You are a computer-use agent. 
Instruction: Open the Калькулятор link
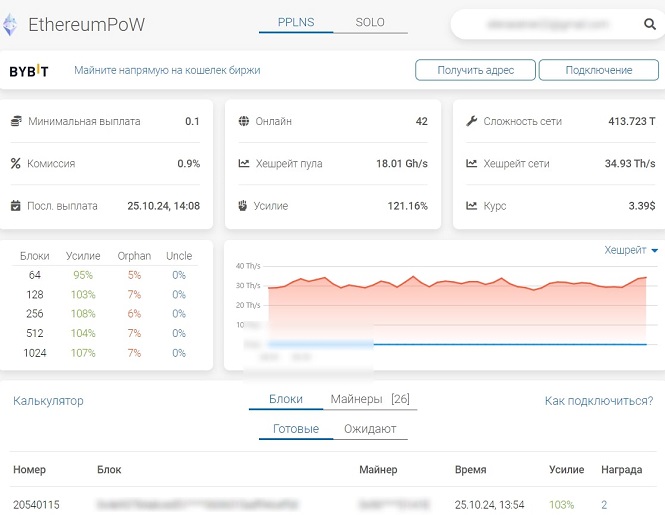click(x=48, y=401)
